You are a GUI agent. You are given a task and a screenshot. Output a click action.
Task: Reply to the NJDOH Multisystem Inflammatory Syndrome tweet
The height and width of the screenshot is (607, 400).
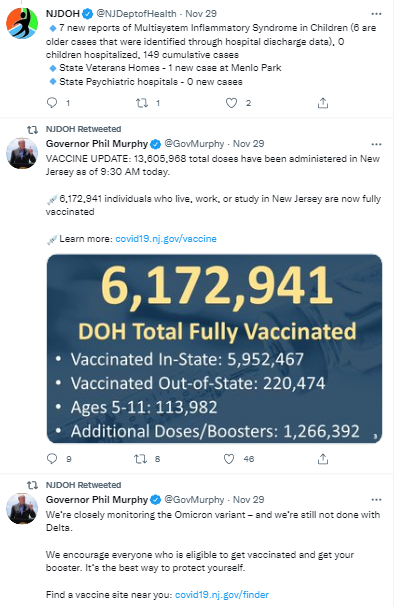coord(52,103)
